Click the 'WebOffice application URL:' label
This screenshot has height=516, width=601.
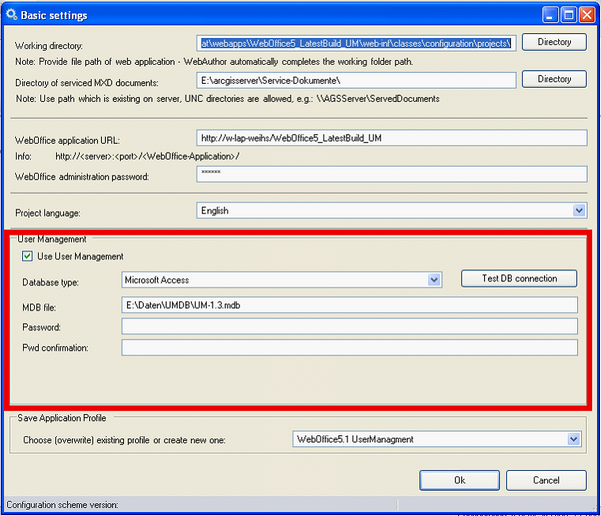(67, 141)
